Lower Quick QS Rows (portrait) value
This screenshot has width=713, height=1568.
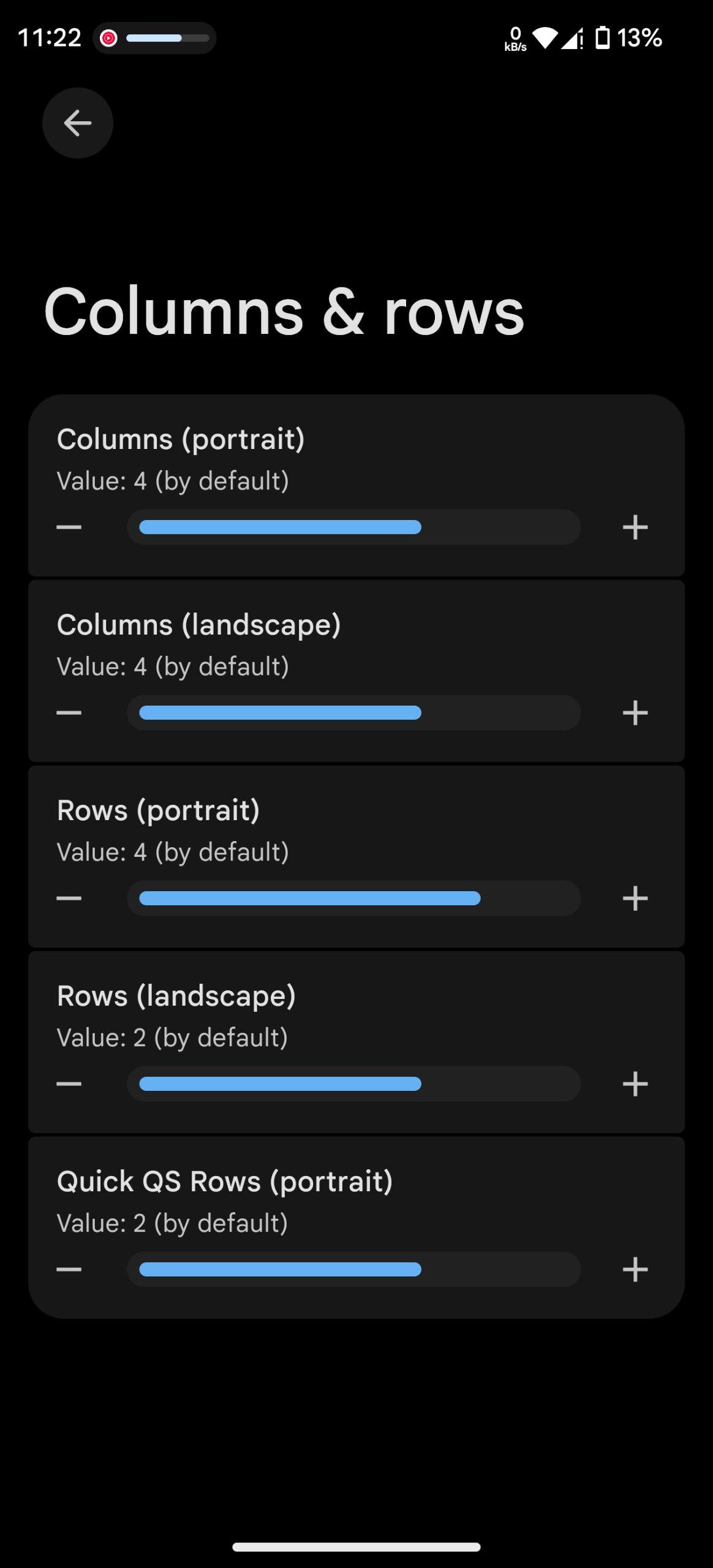pyautogui.click(x=69, y=1270)
